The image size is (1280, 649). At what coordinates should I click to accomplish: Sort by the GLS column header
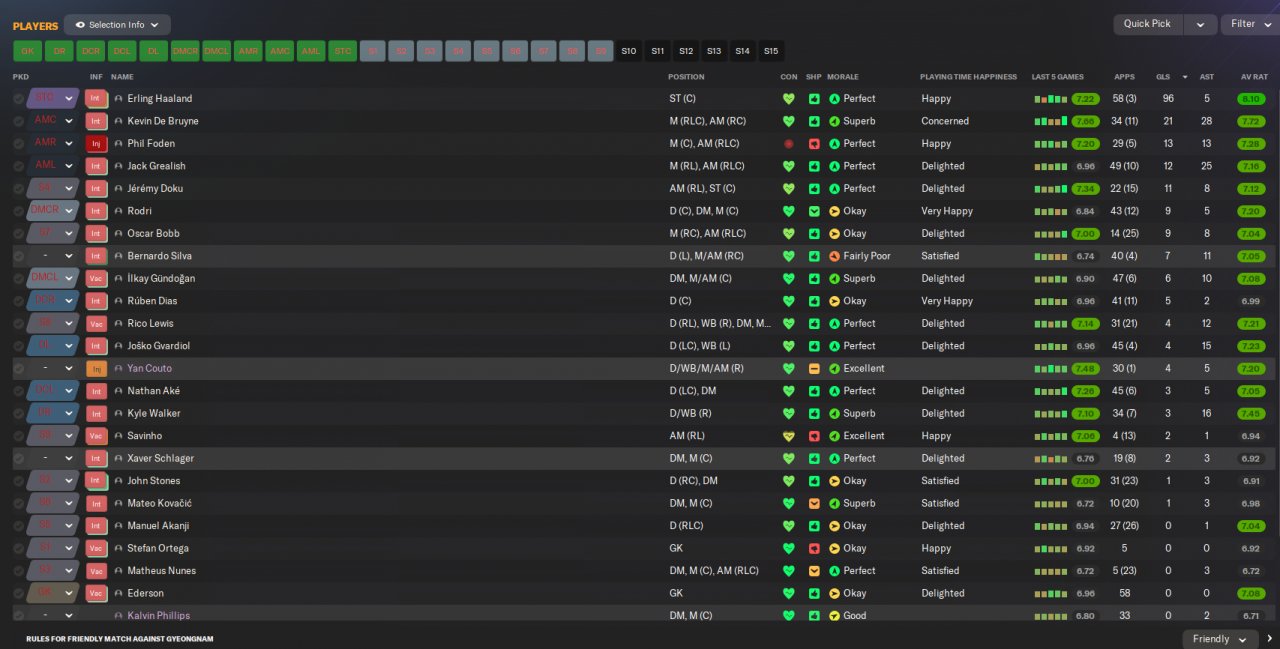click(1162, 77)
